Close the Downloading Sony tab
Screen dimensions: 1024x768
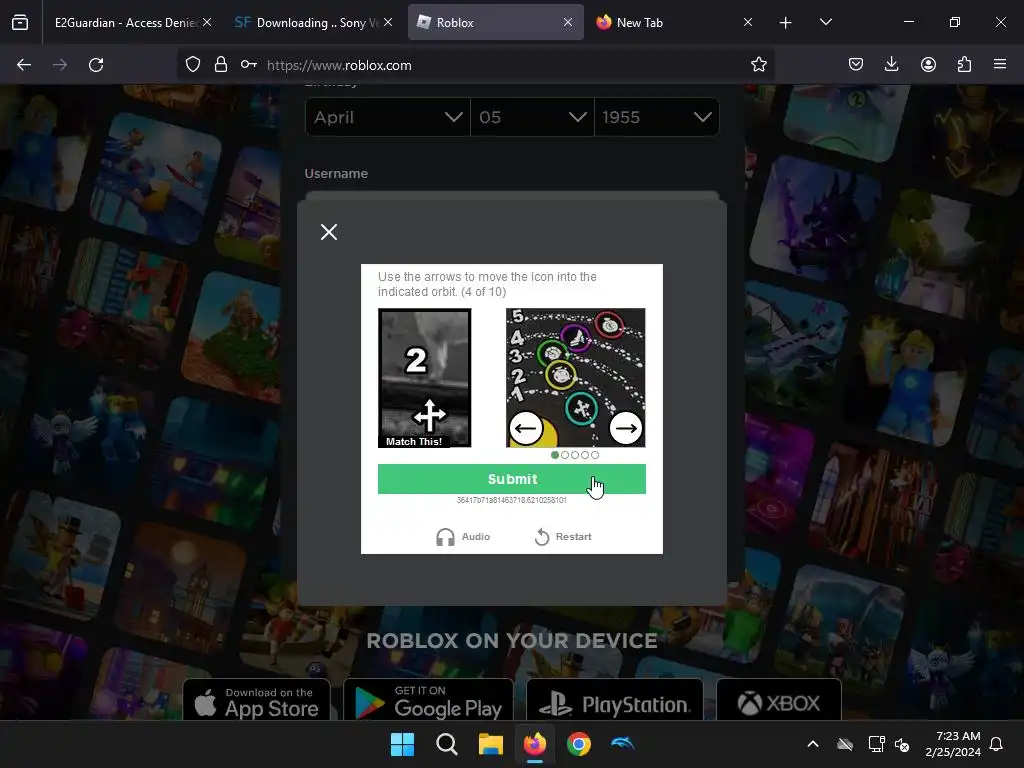pos(388,23)
